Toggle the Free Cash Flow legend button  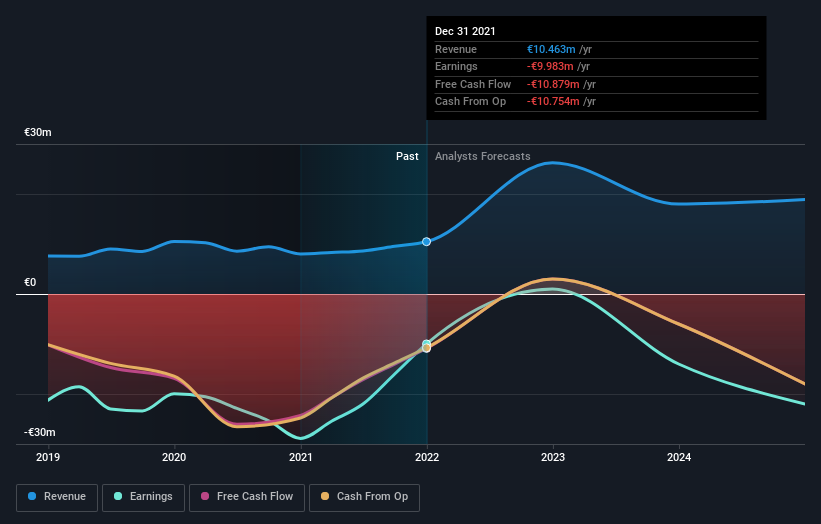coord(247,497)
